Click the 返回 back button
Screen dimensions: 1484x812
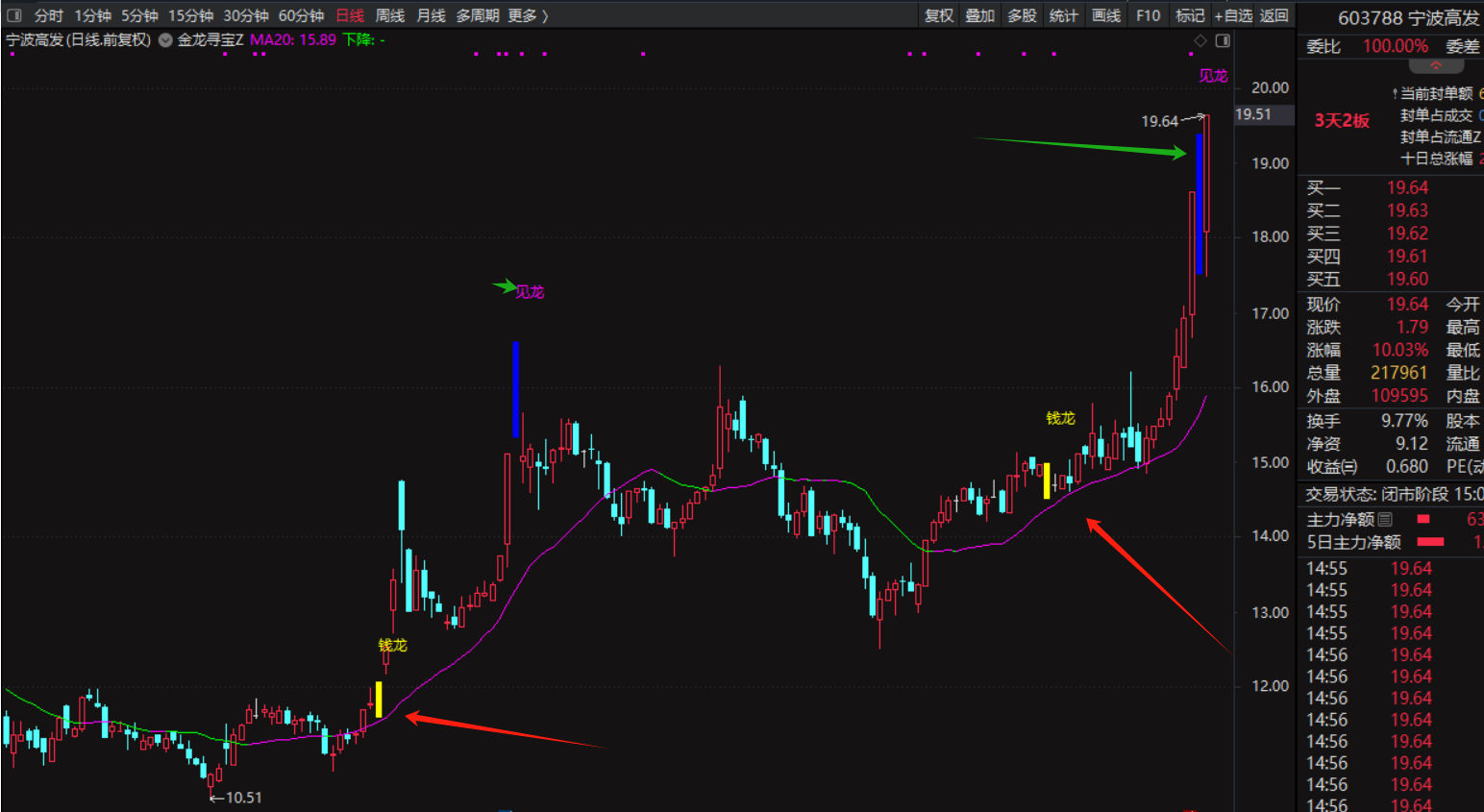[1274, 15]
